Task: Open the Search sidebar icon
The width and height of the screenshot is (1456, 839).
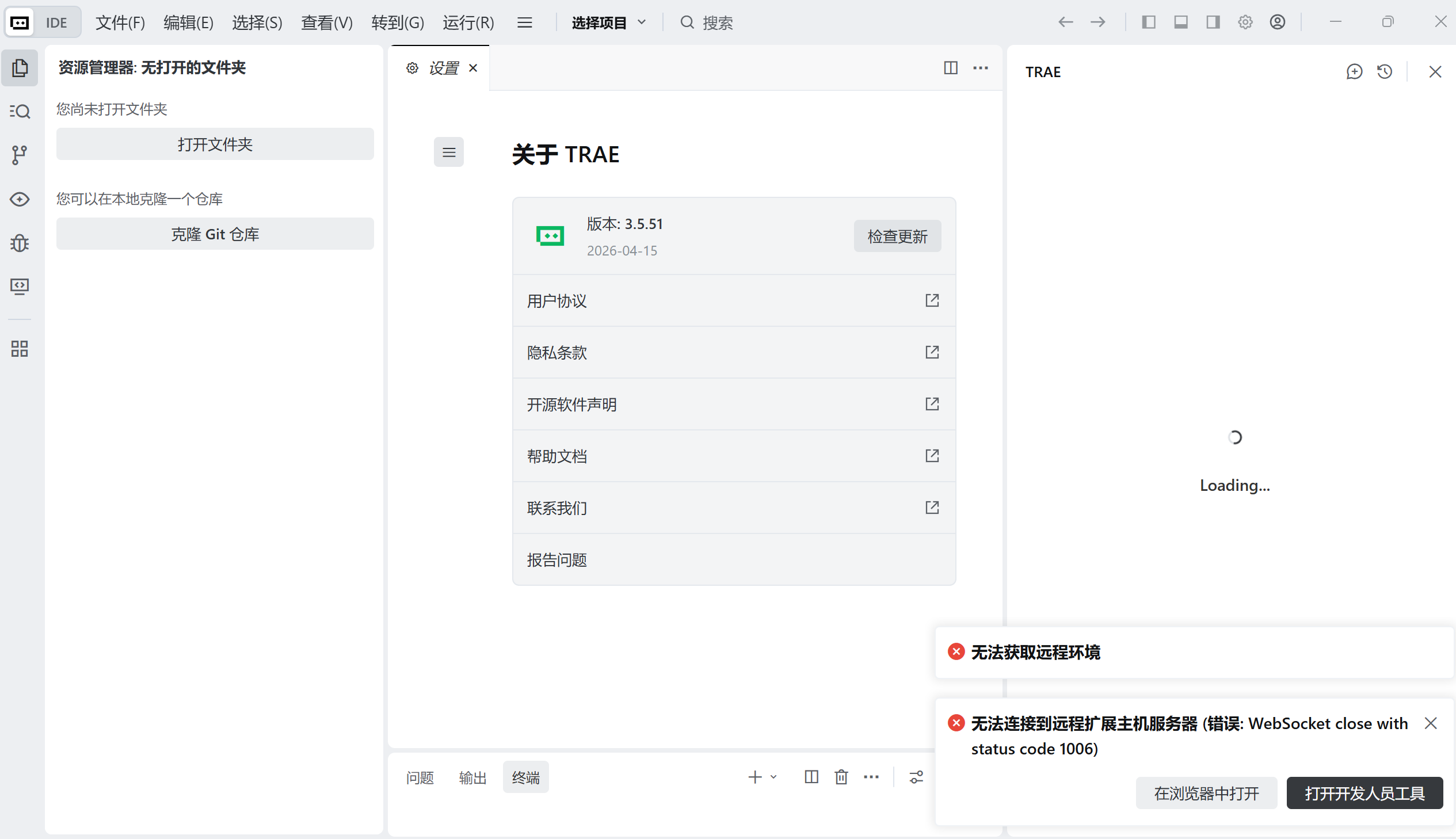Action: click(x=20, y=111)
